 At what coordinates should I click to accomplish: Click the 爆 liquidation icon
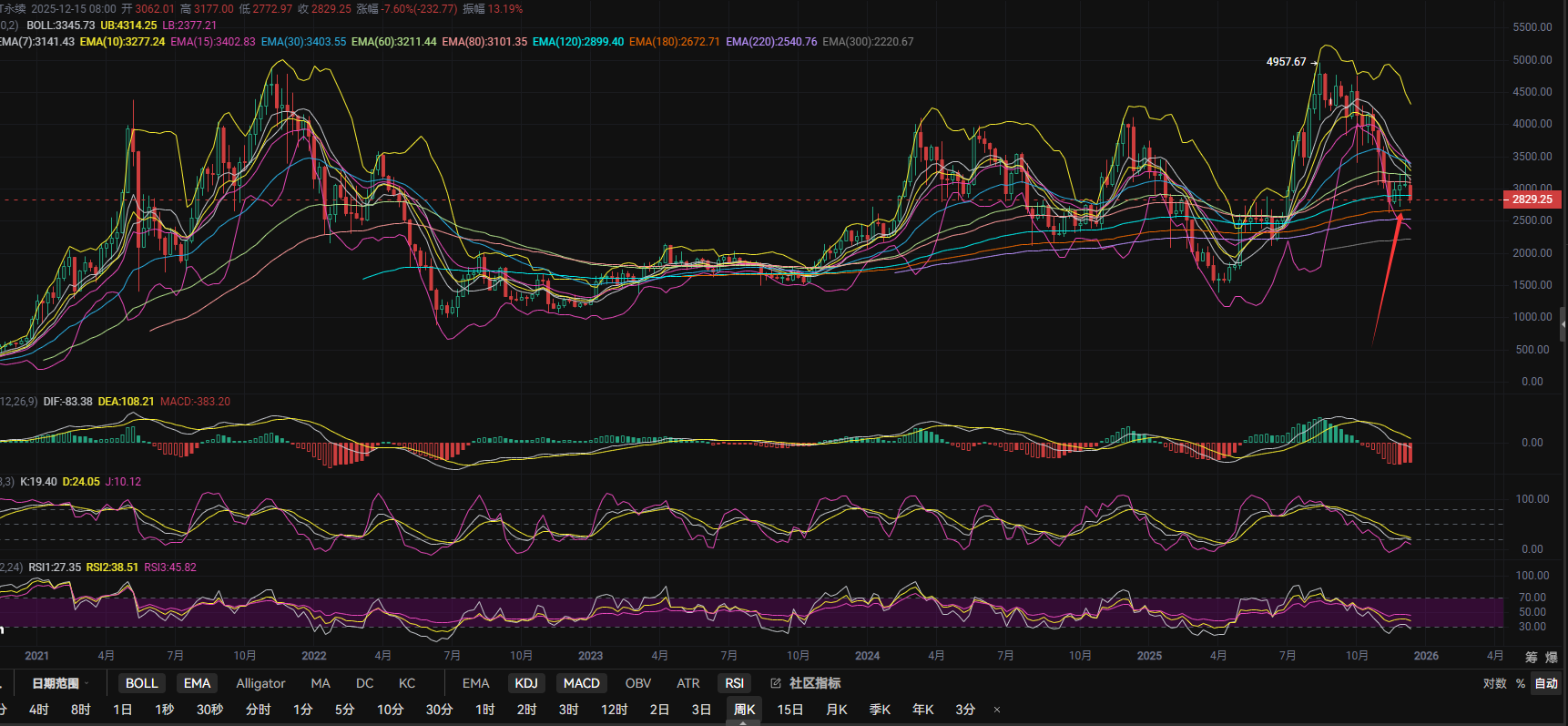pos(1551,657)
